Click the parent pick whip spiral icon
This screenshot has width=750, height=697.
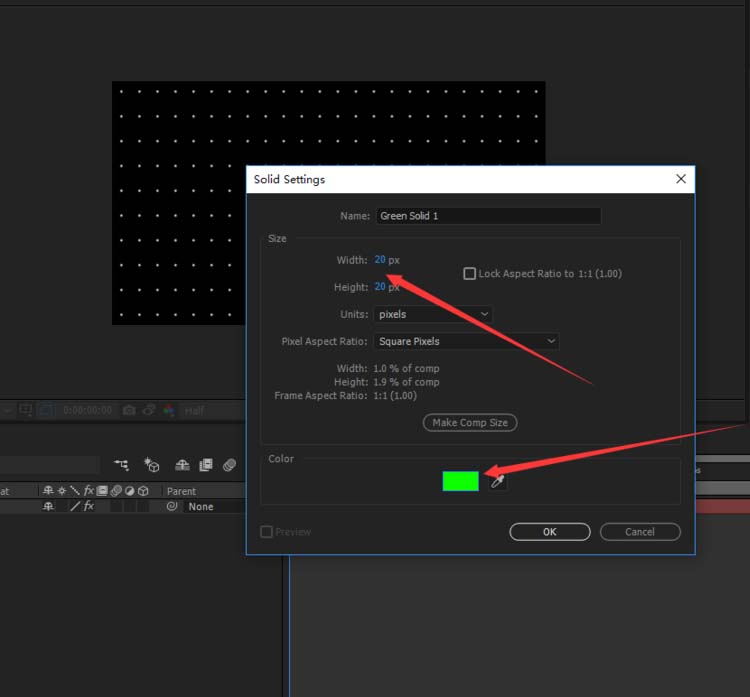point(172,507)
